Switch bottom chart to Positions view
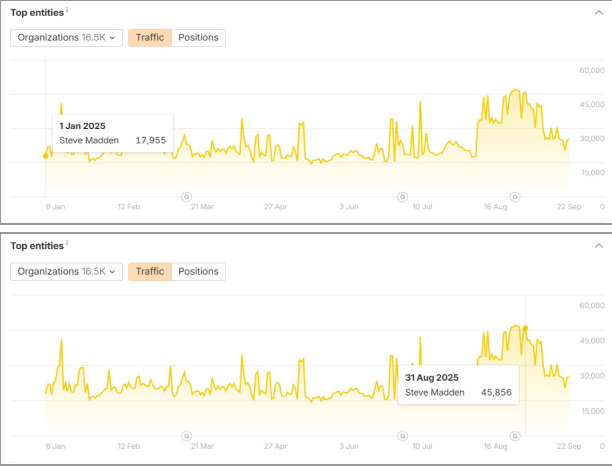This screenshot has height=467, width=612. pyautogui.click(x=198, y=271)
